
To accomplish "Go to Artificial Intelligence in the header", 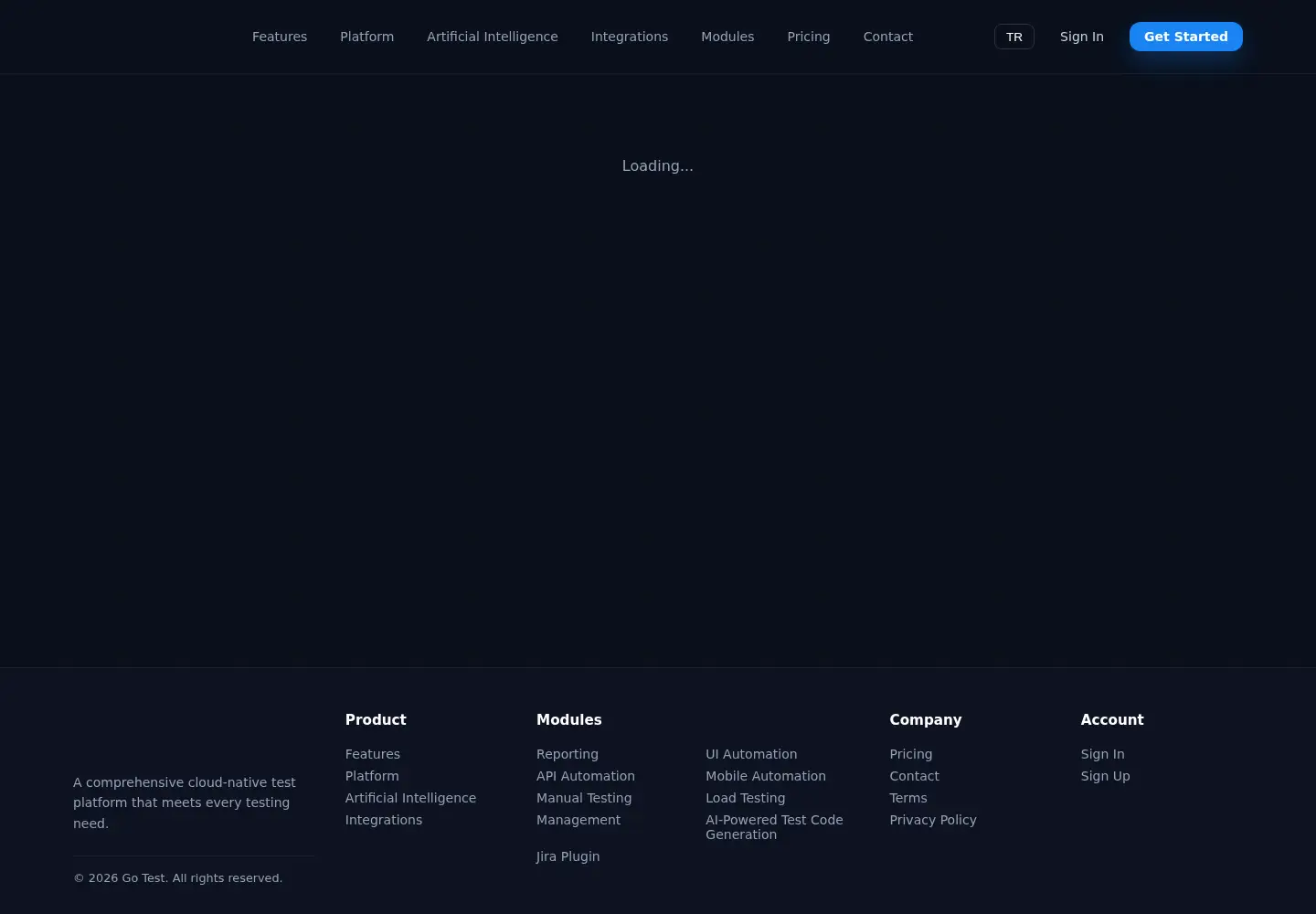I will (492, 37).
